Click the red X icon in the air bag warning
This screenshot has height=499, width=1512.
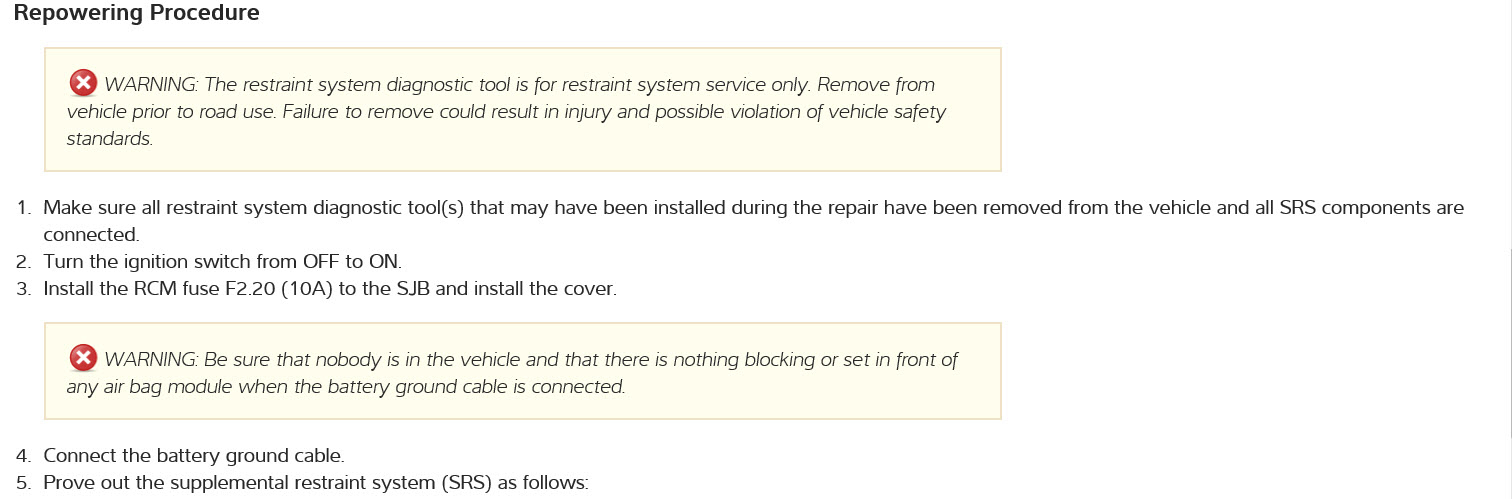83,358
